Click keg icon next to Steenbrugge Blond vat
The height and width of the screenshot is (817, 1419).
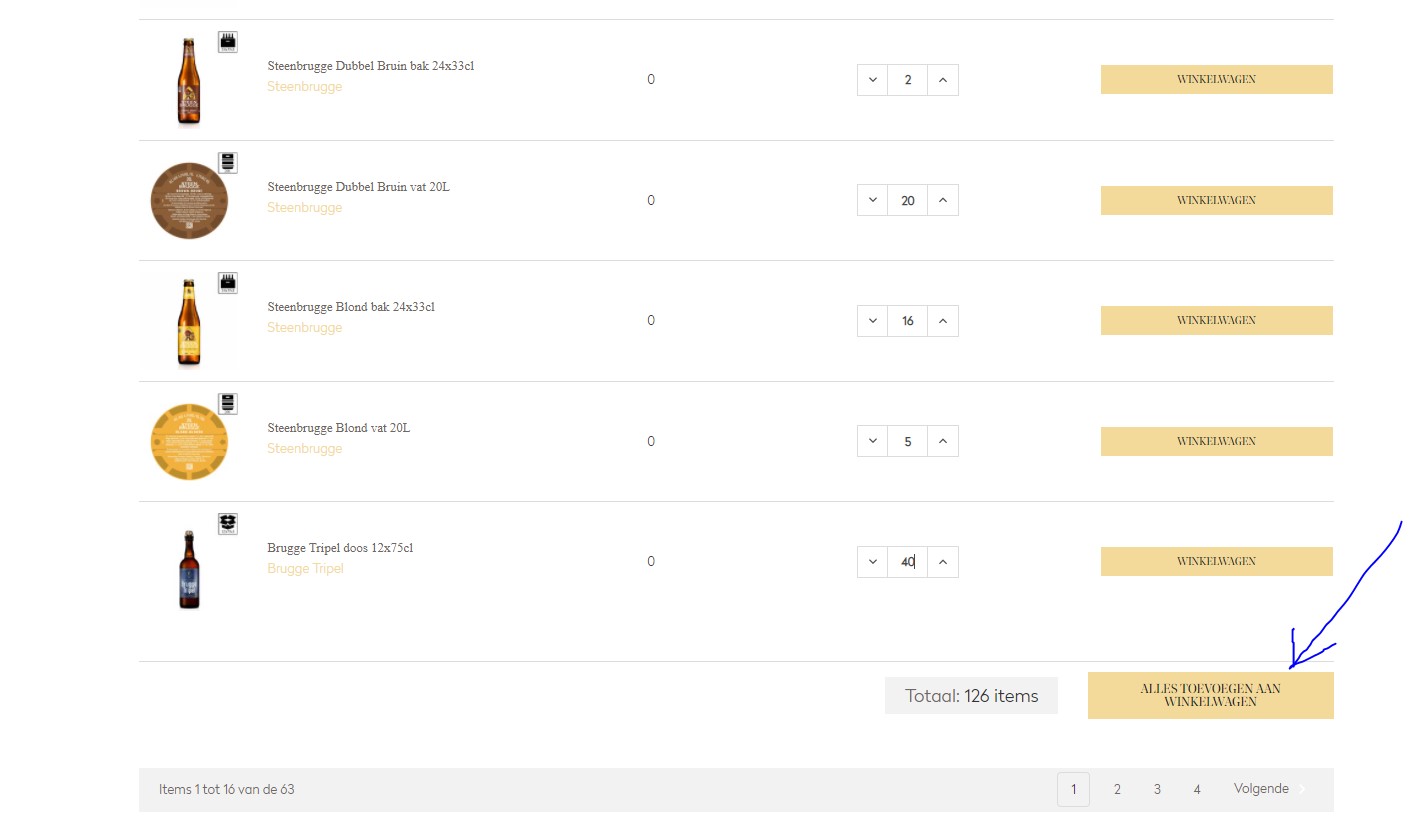[x=228, y=404]
